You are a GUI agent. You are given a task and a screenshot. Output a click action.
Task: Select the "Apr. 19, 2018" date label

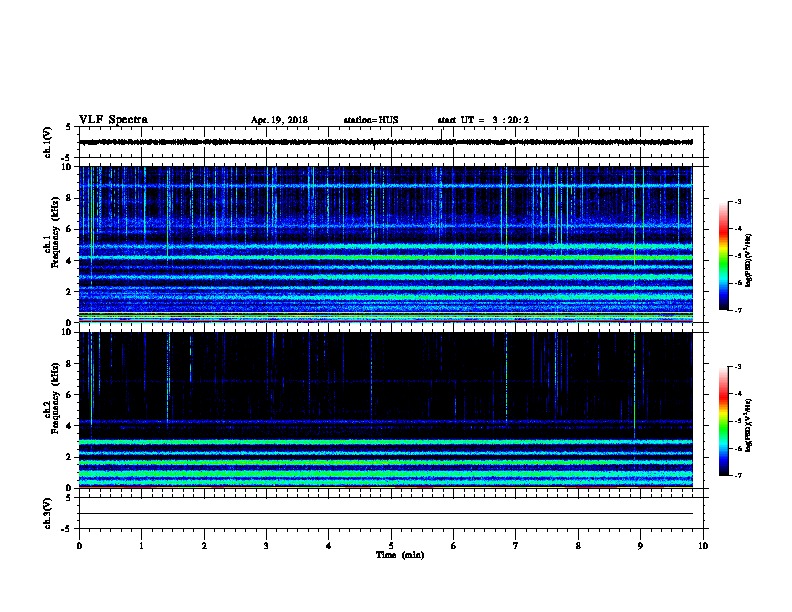pos(279,120)
